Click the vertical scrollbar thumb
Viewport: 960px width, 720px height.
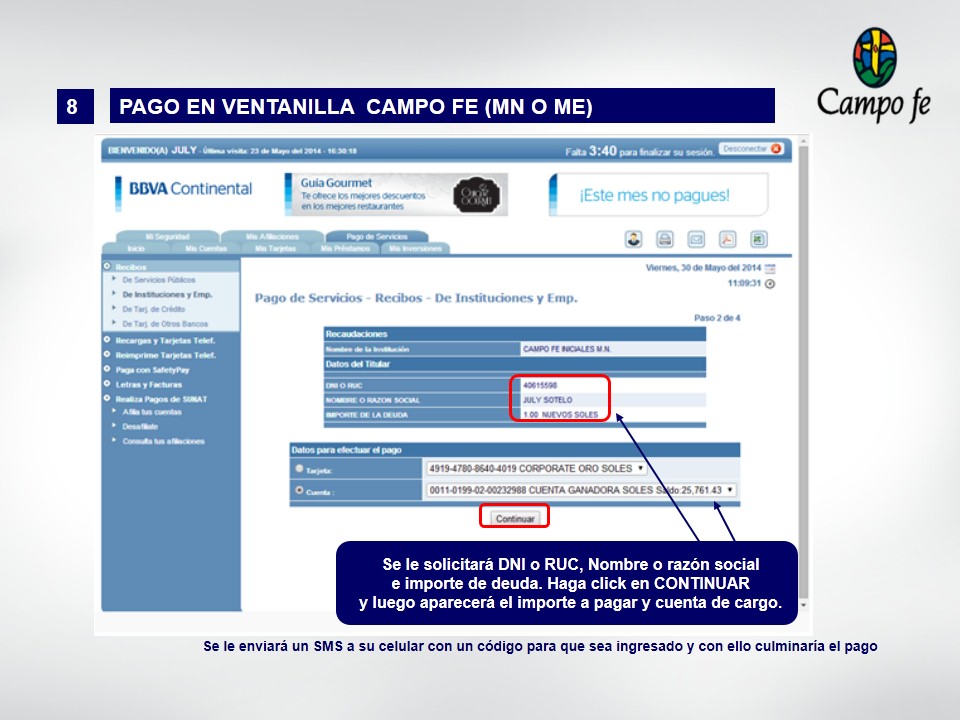pos(803,372)
